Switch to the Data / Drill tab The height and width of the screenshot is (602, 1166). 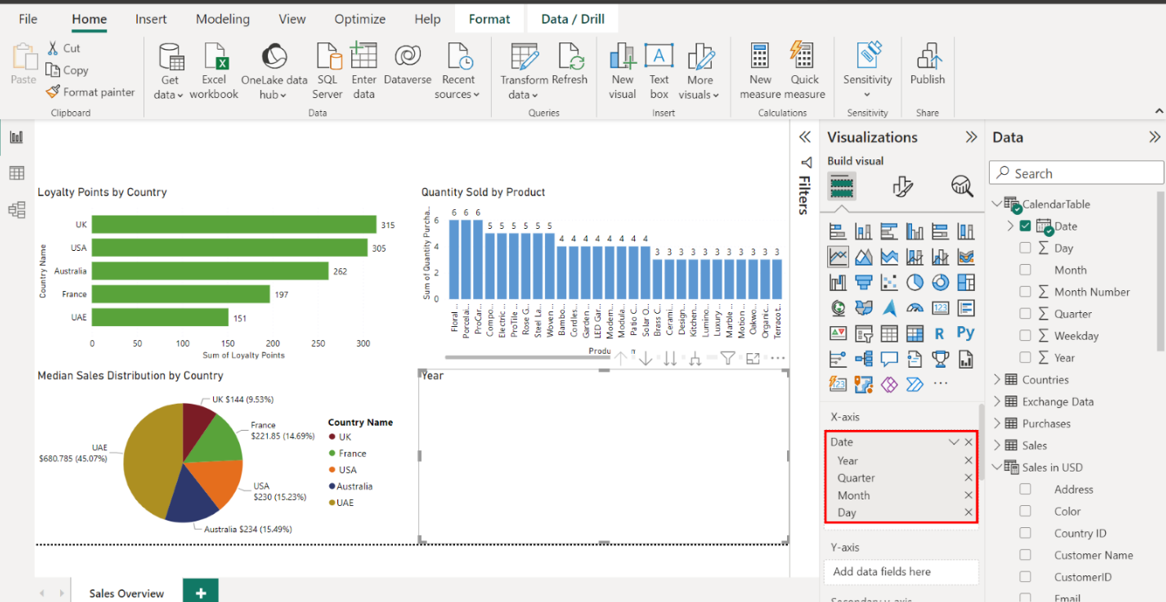click(573, 19)
